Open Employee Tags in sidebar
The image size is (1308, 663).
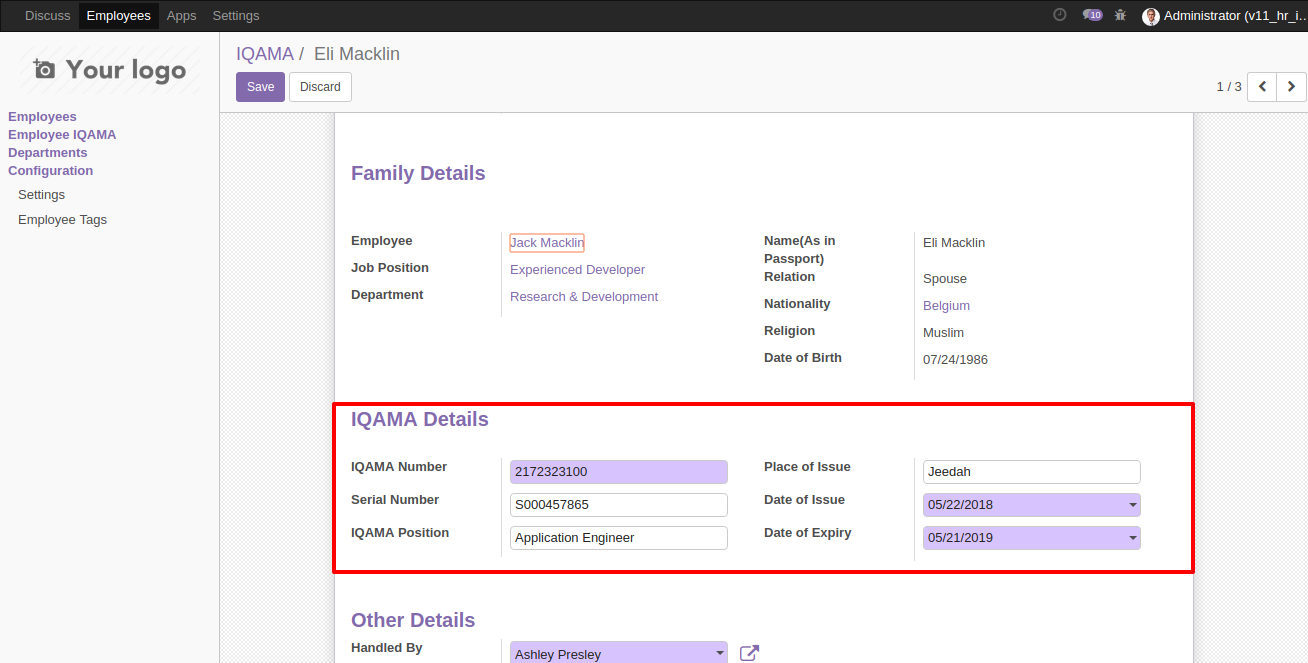click(62, 220)
